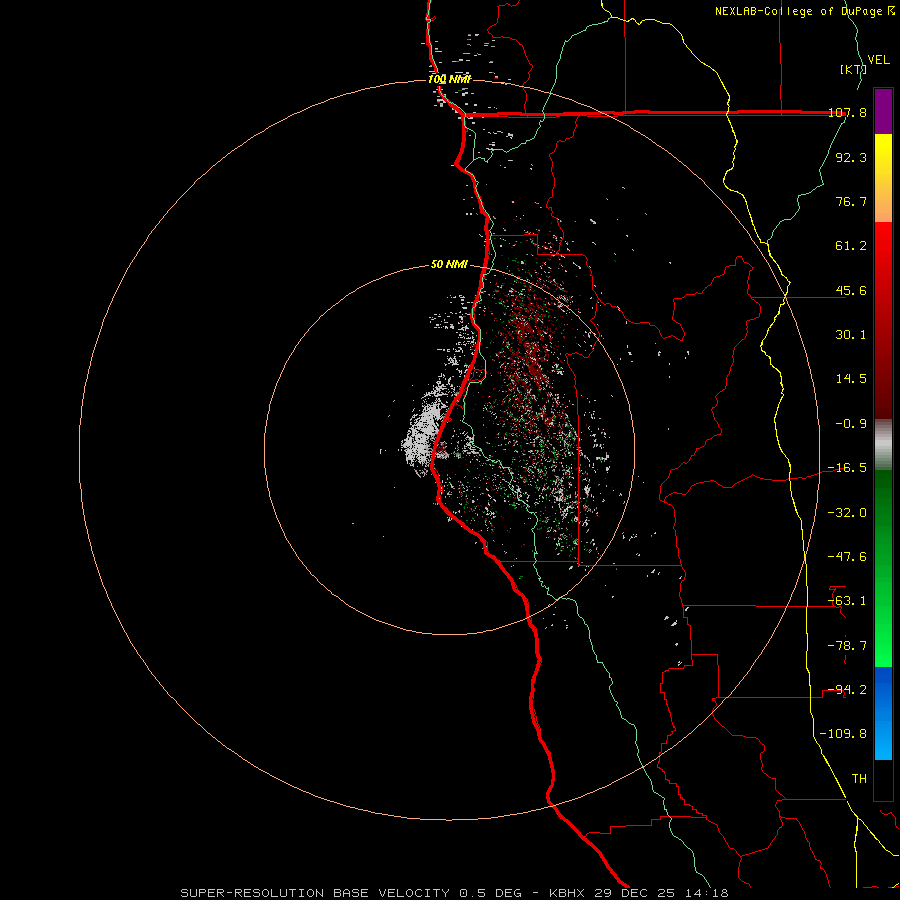This screenshot has width=900, height=900.
Task: Click the blue segment of color bar
Action: tap(883, 713)
